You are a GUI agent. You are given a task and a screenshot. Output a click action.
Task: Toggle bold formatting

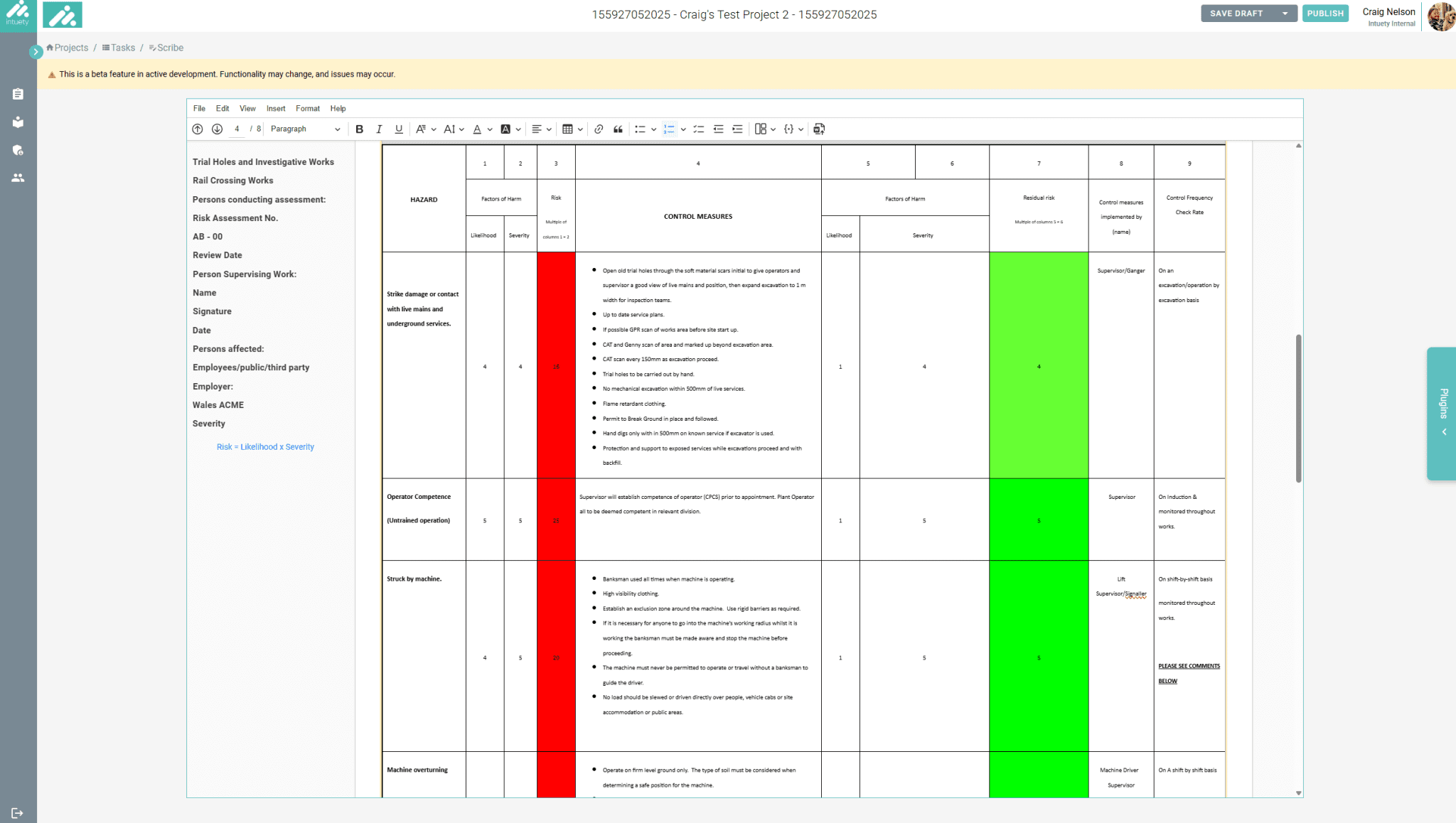359,129
